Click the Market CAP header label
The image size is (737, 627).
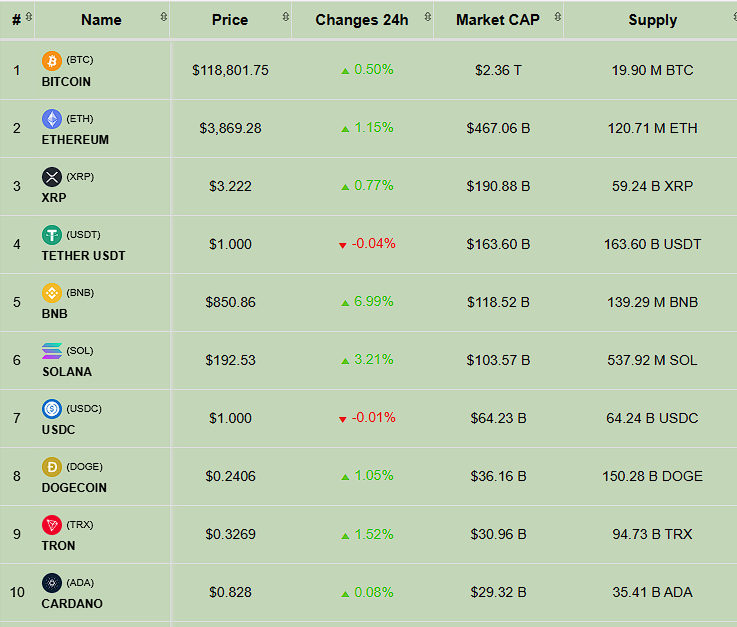(x=498, y=20)
